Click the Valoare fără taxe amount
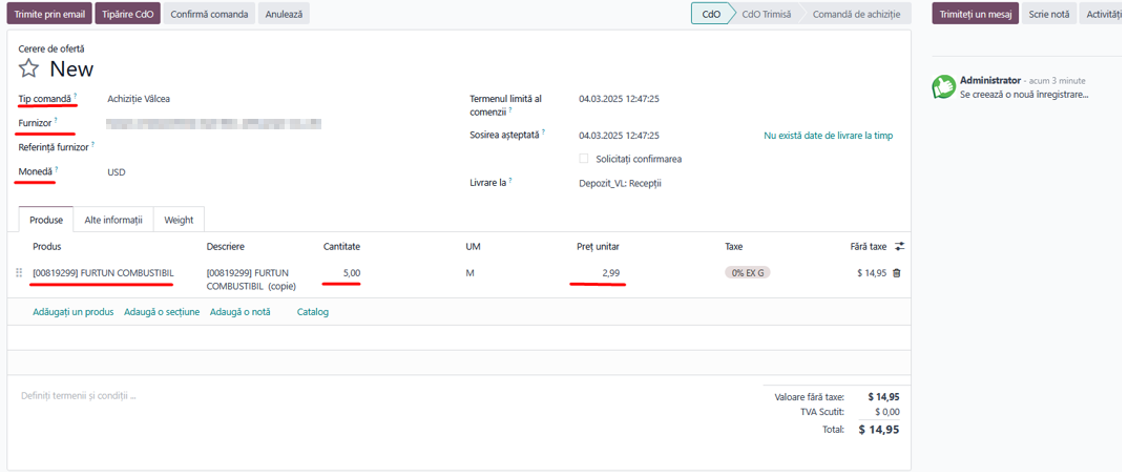The height and width of the screenshot is (472, 1122). click(x=884, y=396)
